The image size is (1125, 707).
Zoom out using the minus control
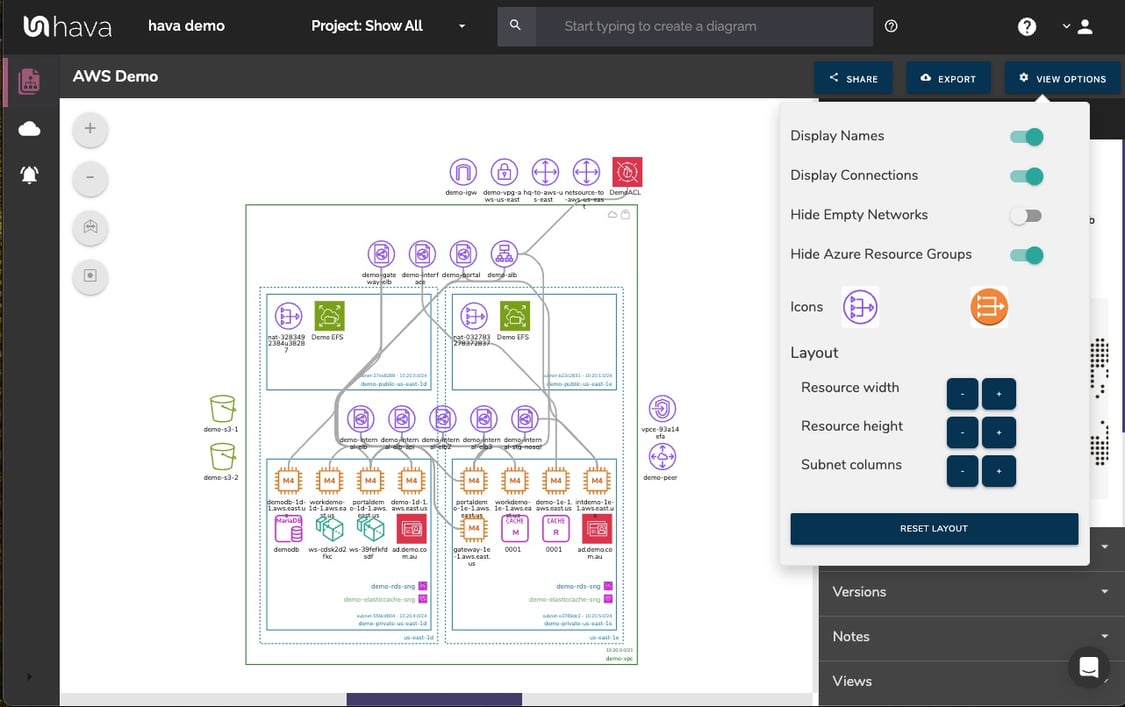90,178
